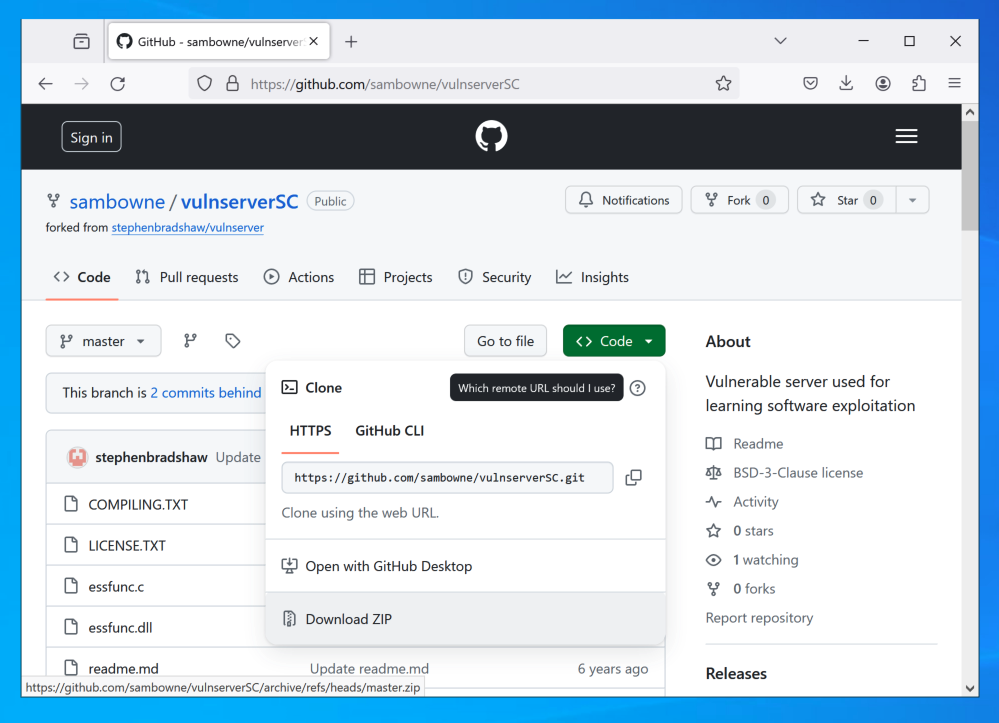
Task: Click the page vertical scrollbar thumb
Action: (970, 176)
